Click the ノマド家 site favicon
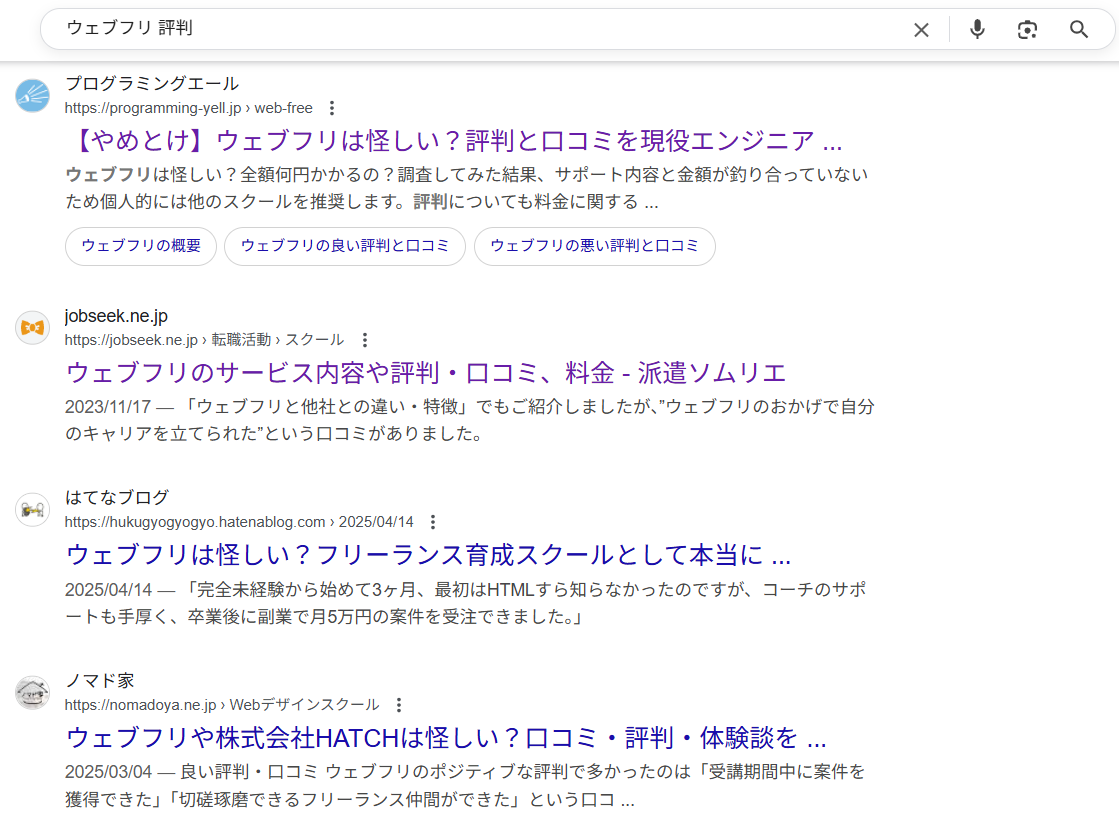 coord(33,693)
